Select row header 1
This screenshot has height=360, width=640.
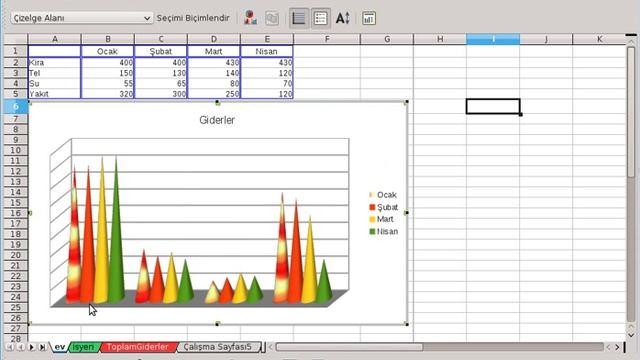pos(16,51)
